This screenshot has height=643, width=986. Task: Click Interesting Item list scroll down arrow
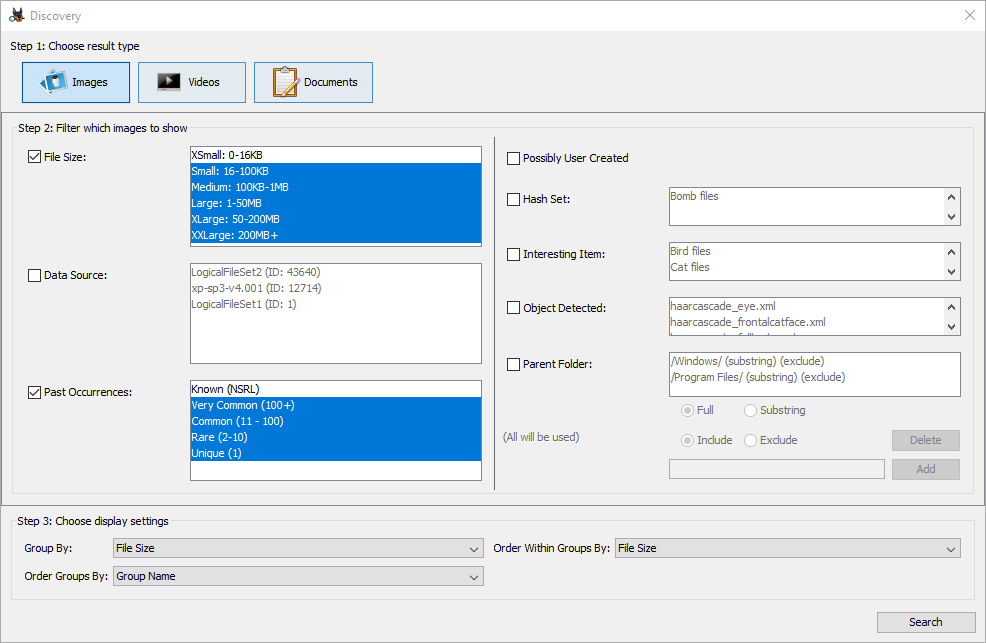point(951,272)
